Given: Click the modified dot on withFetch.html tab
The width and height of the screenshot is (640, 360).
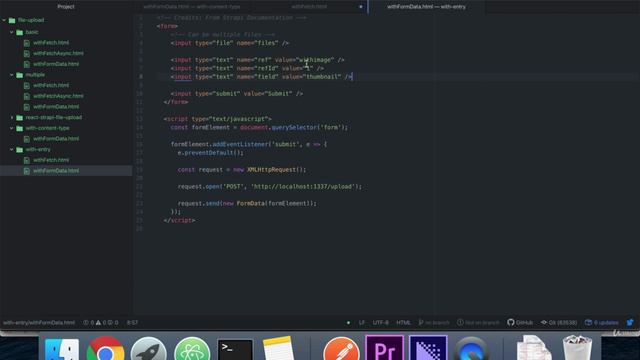Looking at the screenshot, I should [361, 7].
